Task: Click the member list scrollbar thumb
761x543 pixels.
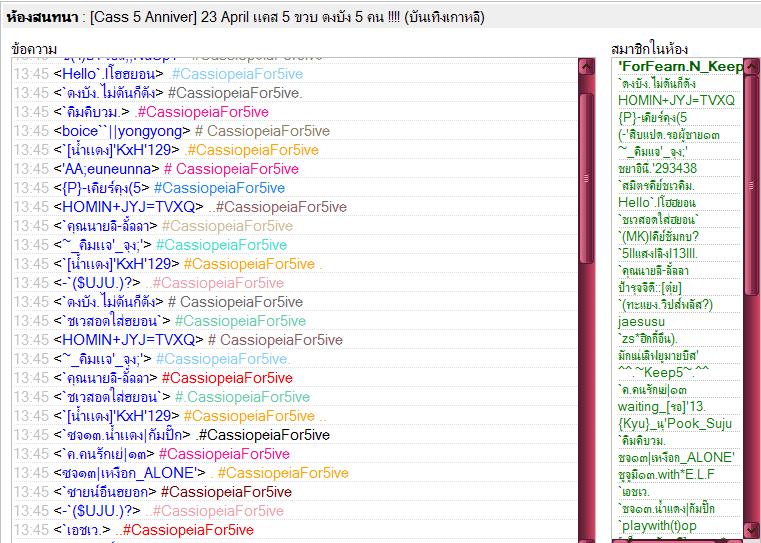Action: (x=751, y=185)
